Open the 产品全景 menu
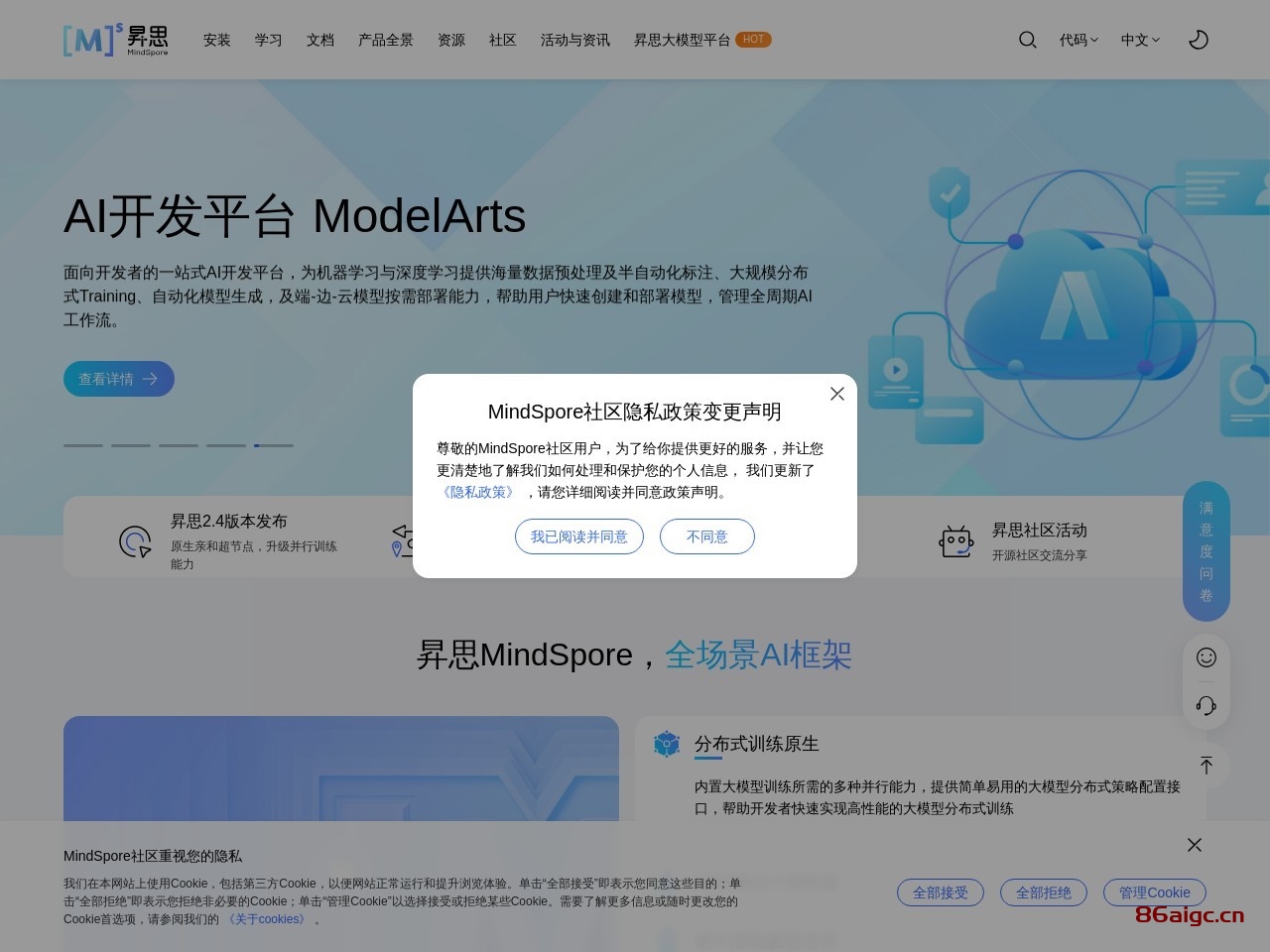 click(x=386, y=40)
